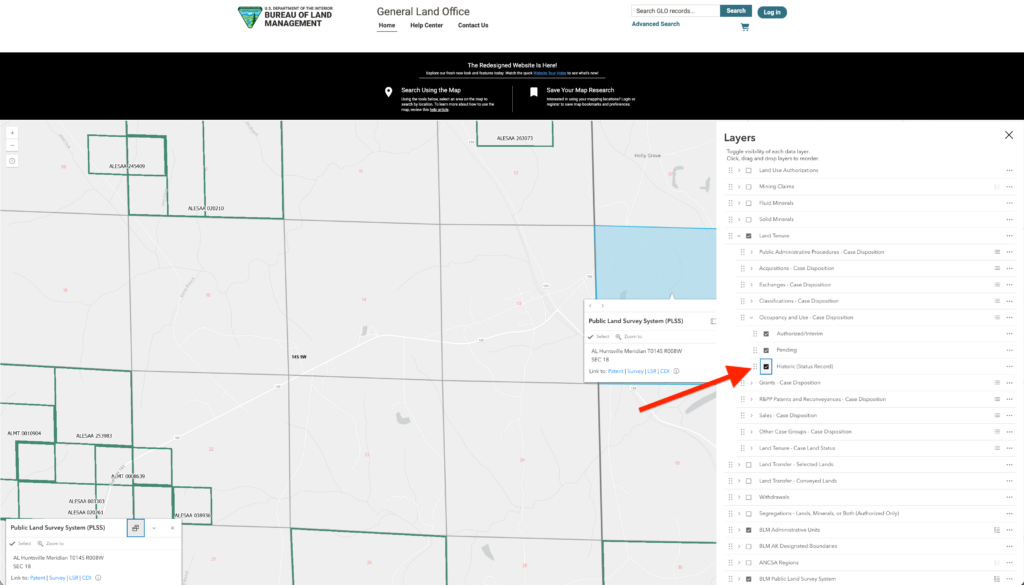Click the map zoom in plus button
This screenshot has height=585, width=1024.
pyautogui.click(x=12, y=133)
